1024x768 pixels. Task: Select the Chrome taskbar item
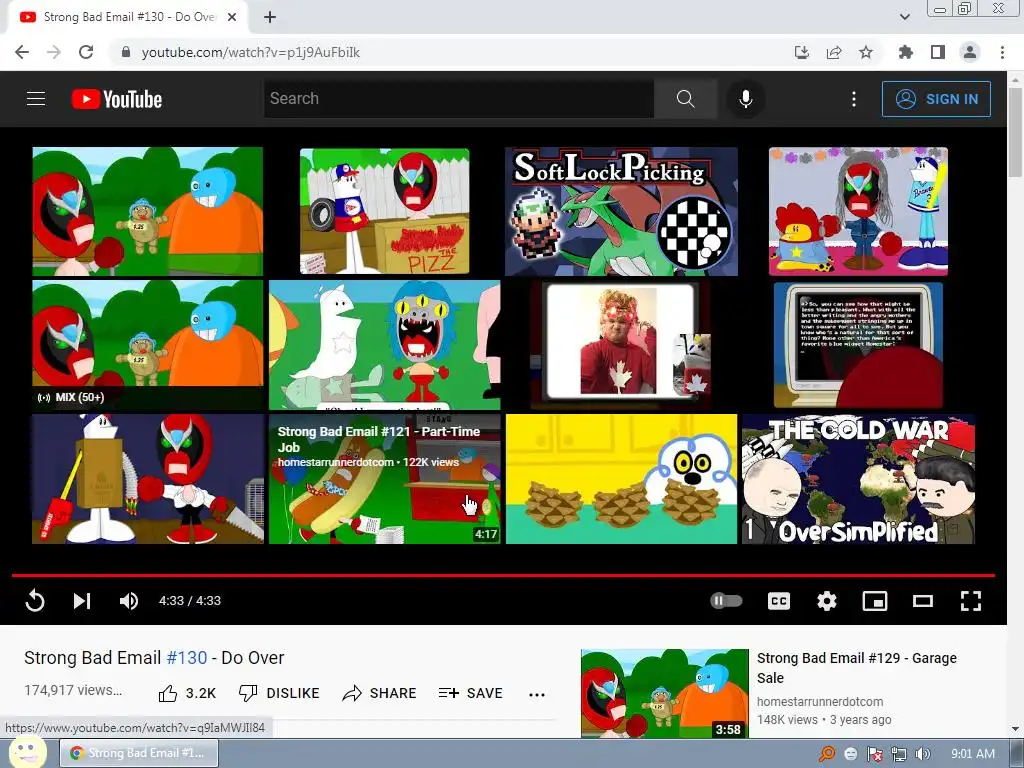pyautogui.click(x=139, y=753)
